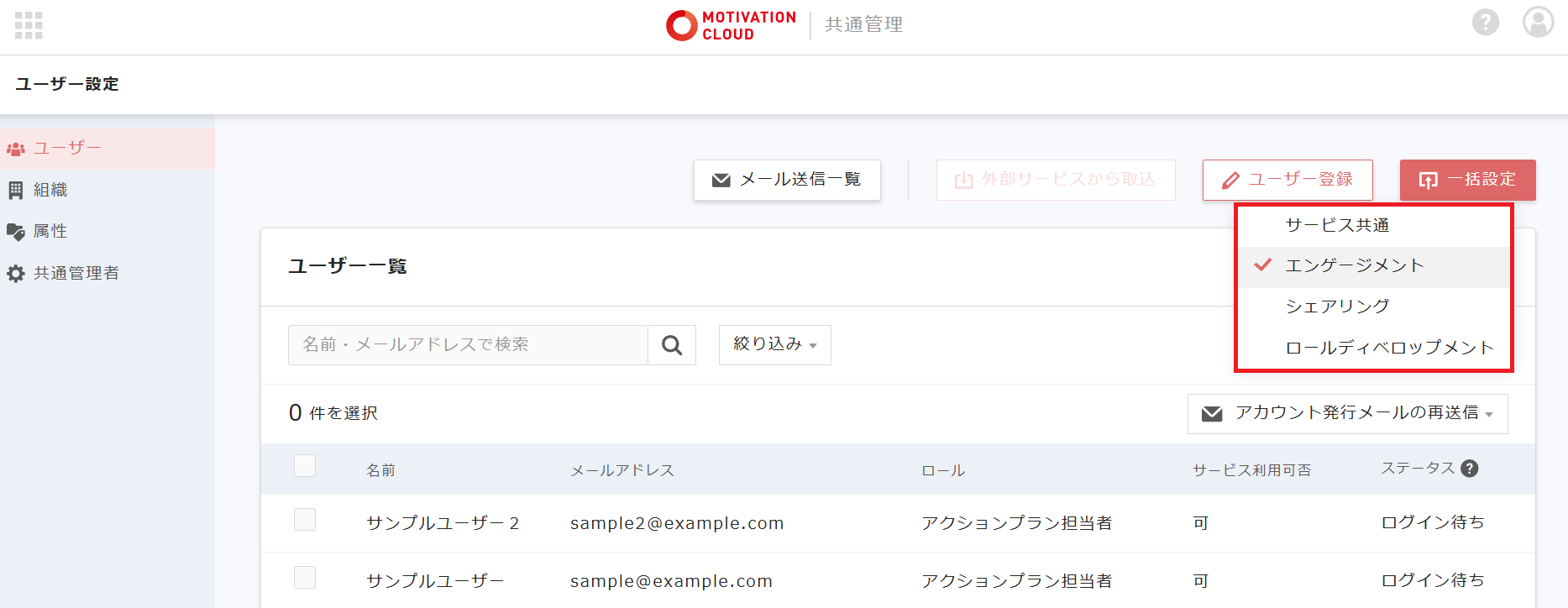The height and width of the screenshot is (608, 1568).
Task: Go to 組織 in the sidebar
Action: tap(108, 191)
